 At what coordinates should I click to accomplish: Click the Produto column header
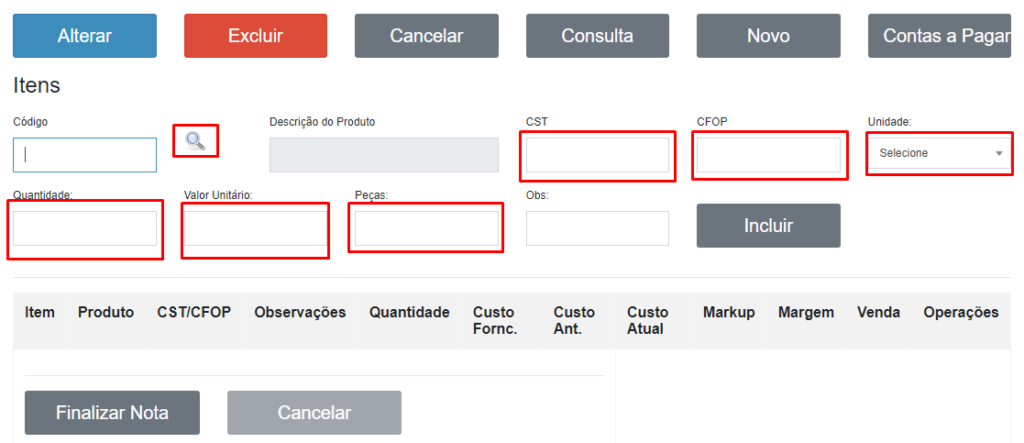(105, 313)
